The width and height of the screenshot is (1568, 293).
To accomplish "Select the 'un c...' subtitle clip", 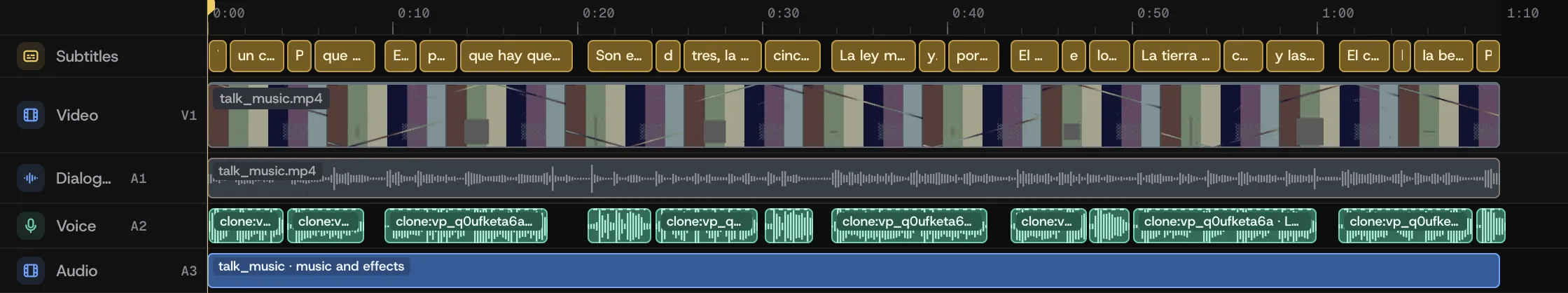I will point(256,56).
